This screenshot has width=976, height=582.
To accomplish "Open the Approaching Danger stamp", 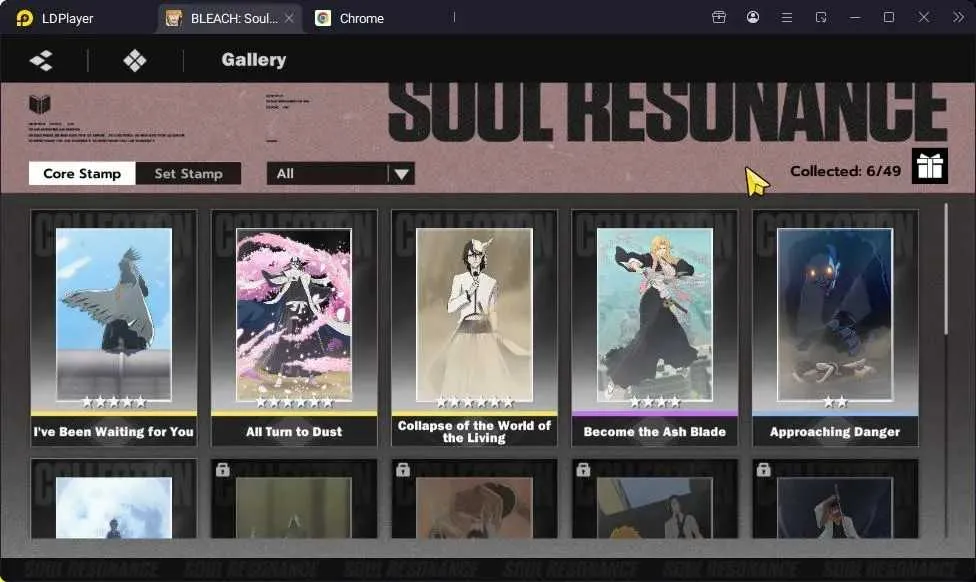I will (x=835, y=328).
